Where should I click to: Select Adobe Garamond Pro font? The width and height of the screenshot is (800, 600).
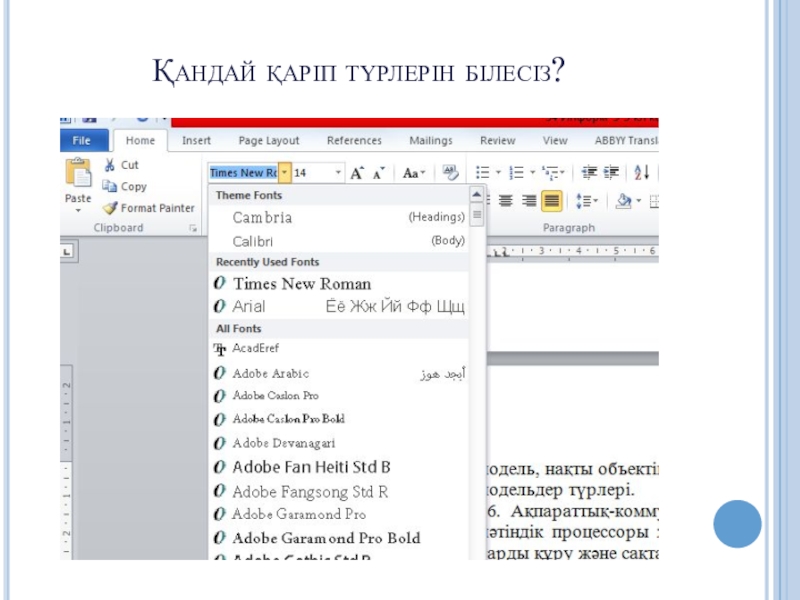pyautogui.click(x=339, y=514)
